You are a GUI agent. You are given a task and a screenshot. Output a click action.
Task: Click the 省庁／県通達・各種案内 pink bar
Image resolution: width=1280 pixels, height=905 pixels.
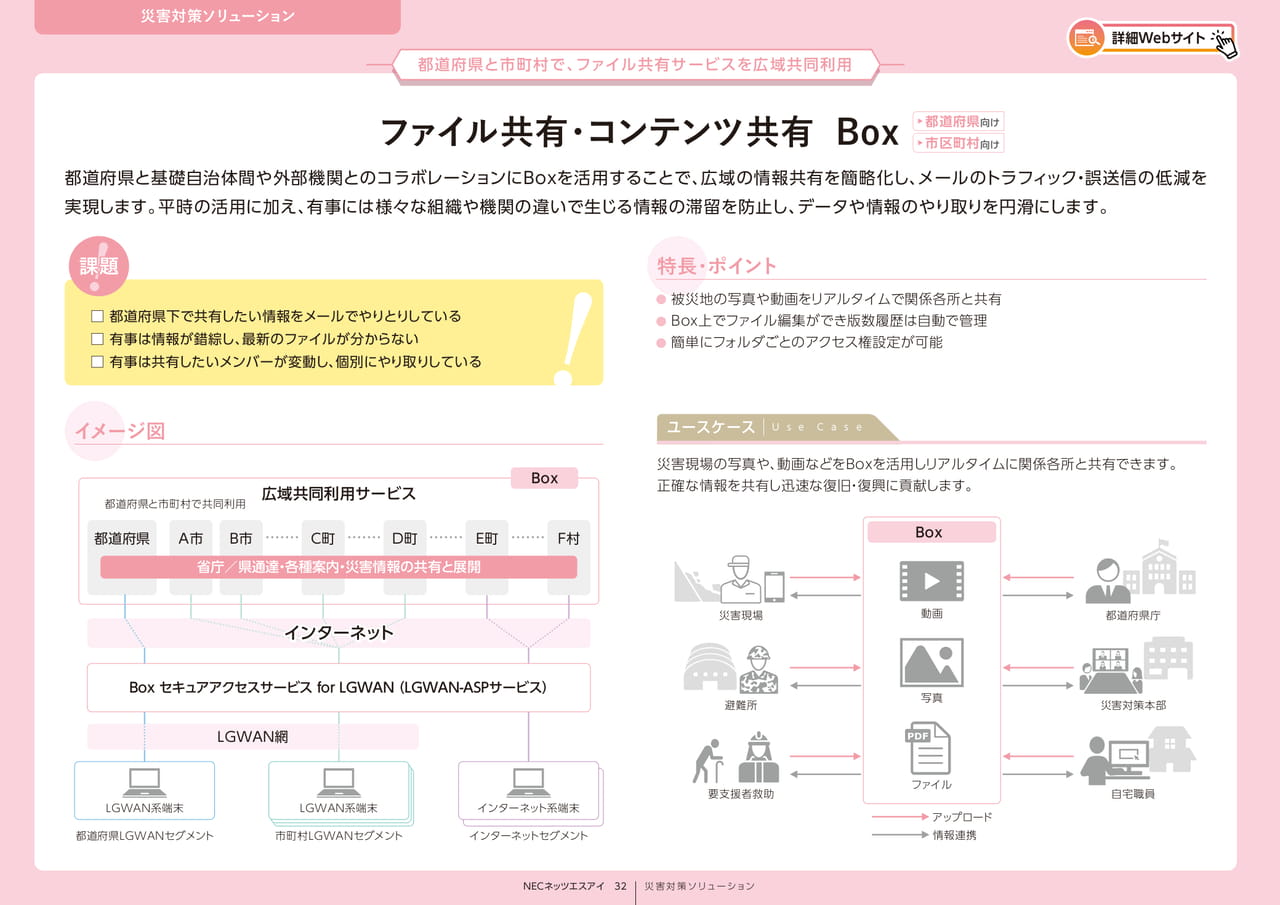[339, 567]
